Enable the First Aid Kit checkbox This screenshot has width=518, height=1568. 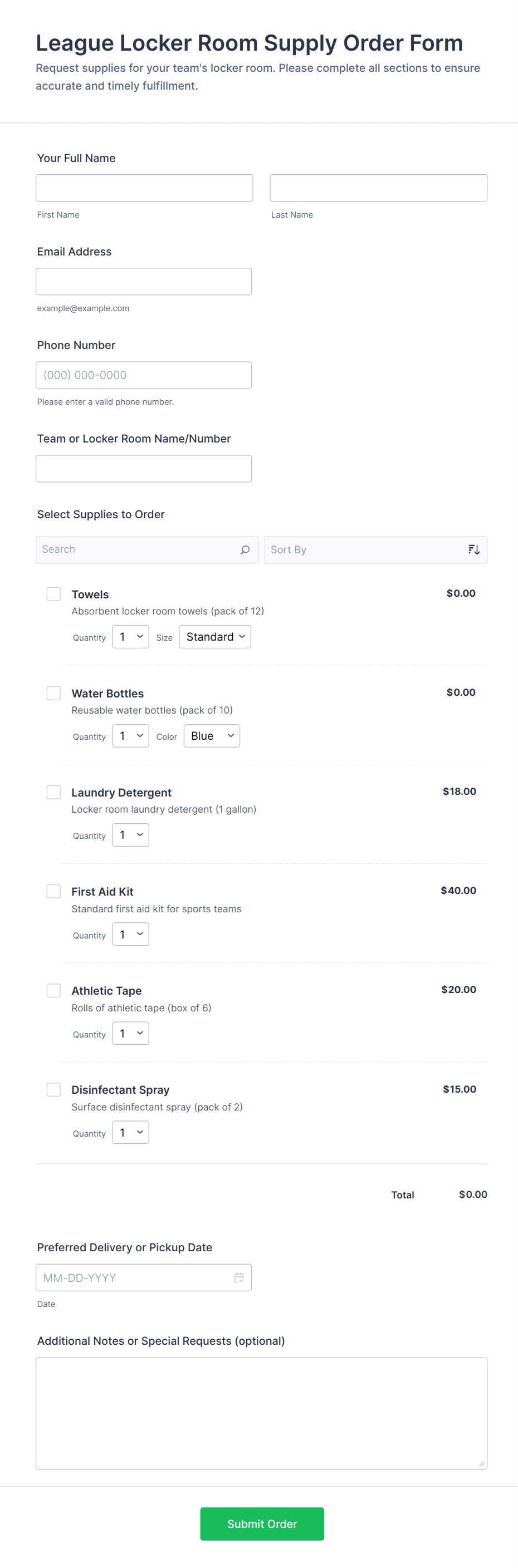(53, 891)
